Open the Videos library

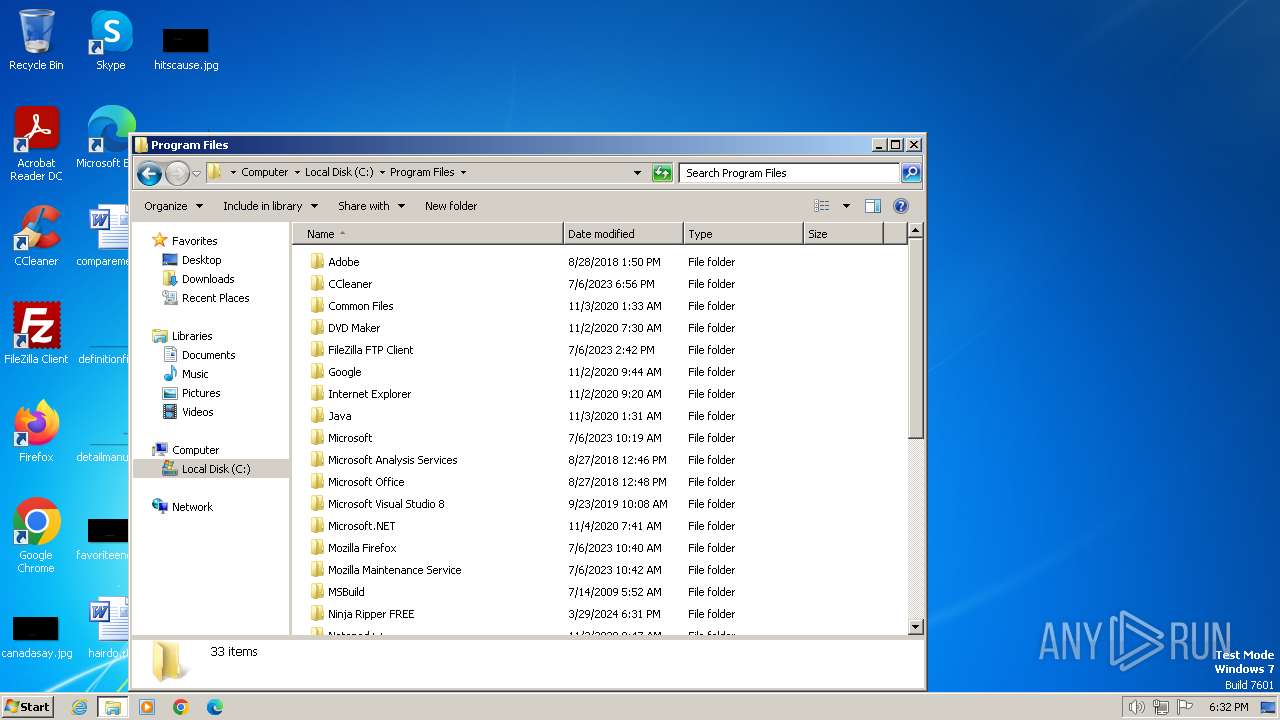(197, 412)
